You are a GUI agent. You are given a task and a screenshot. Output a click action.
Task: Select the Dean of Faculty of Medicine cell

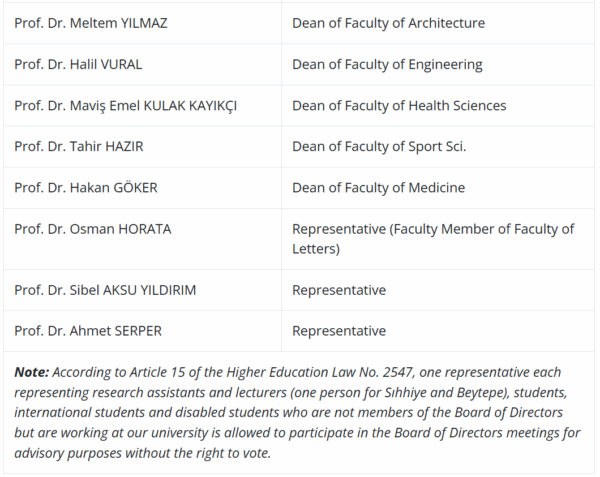(x=378, y=187)
